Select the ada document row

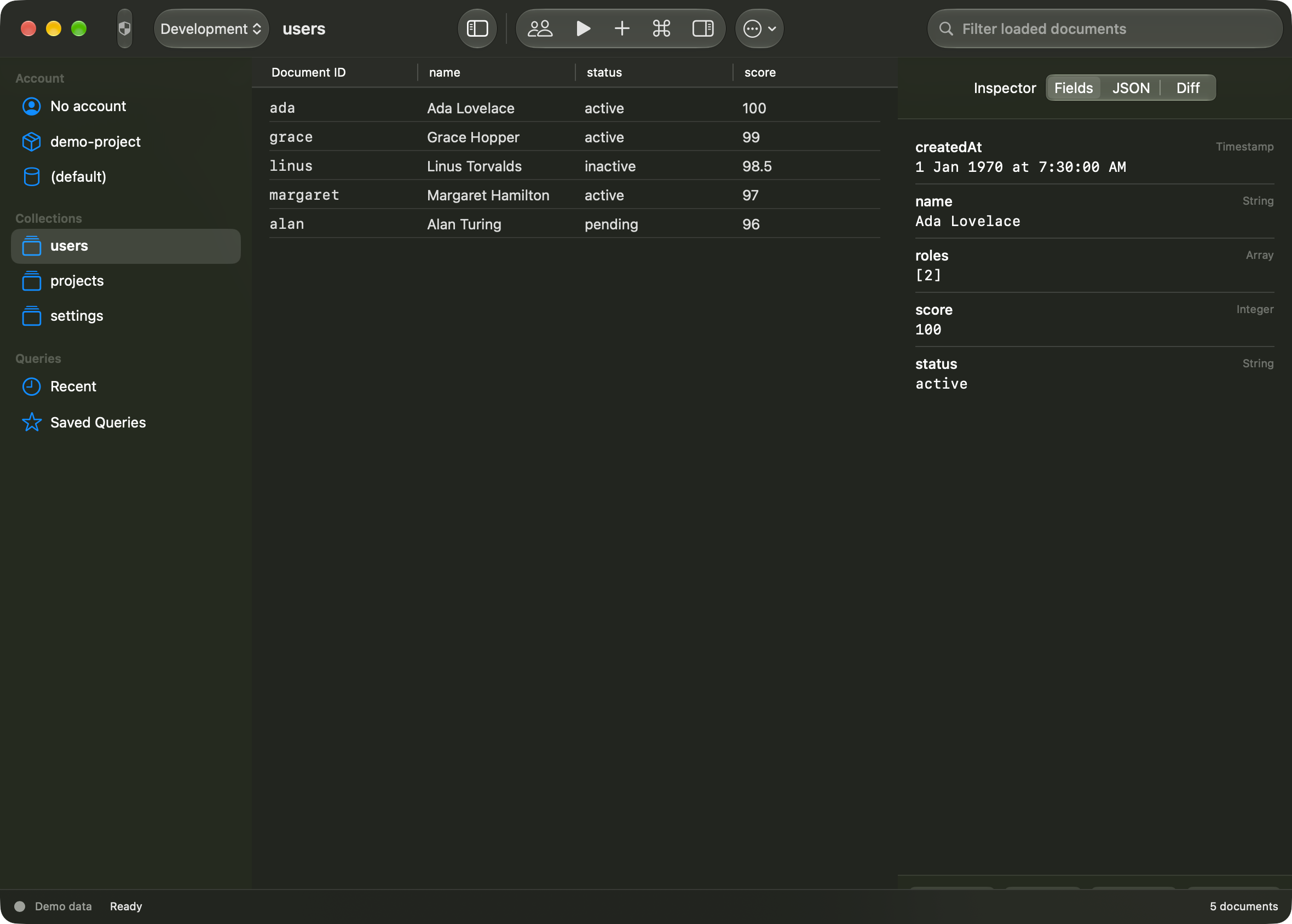[x=575, y=108]
